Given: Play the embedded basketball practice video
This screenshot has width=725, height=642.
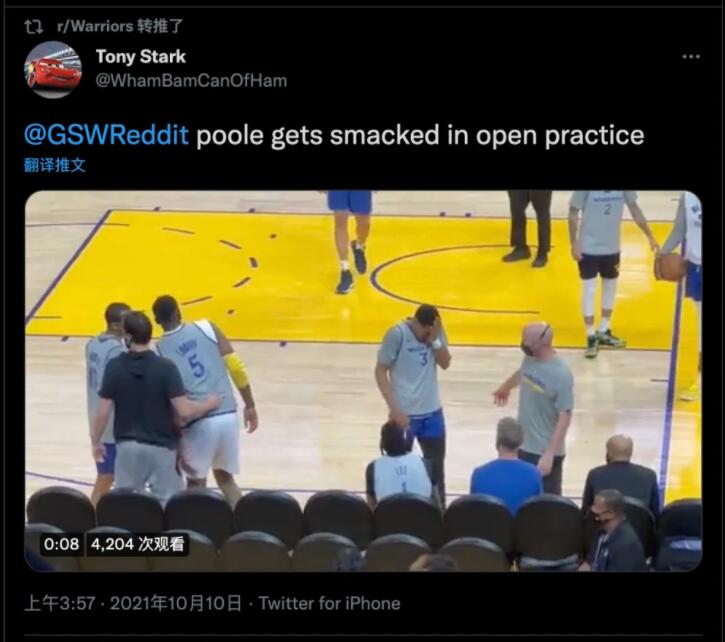Looking at the screenshot, I should coord(363,381).
